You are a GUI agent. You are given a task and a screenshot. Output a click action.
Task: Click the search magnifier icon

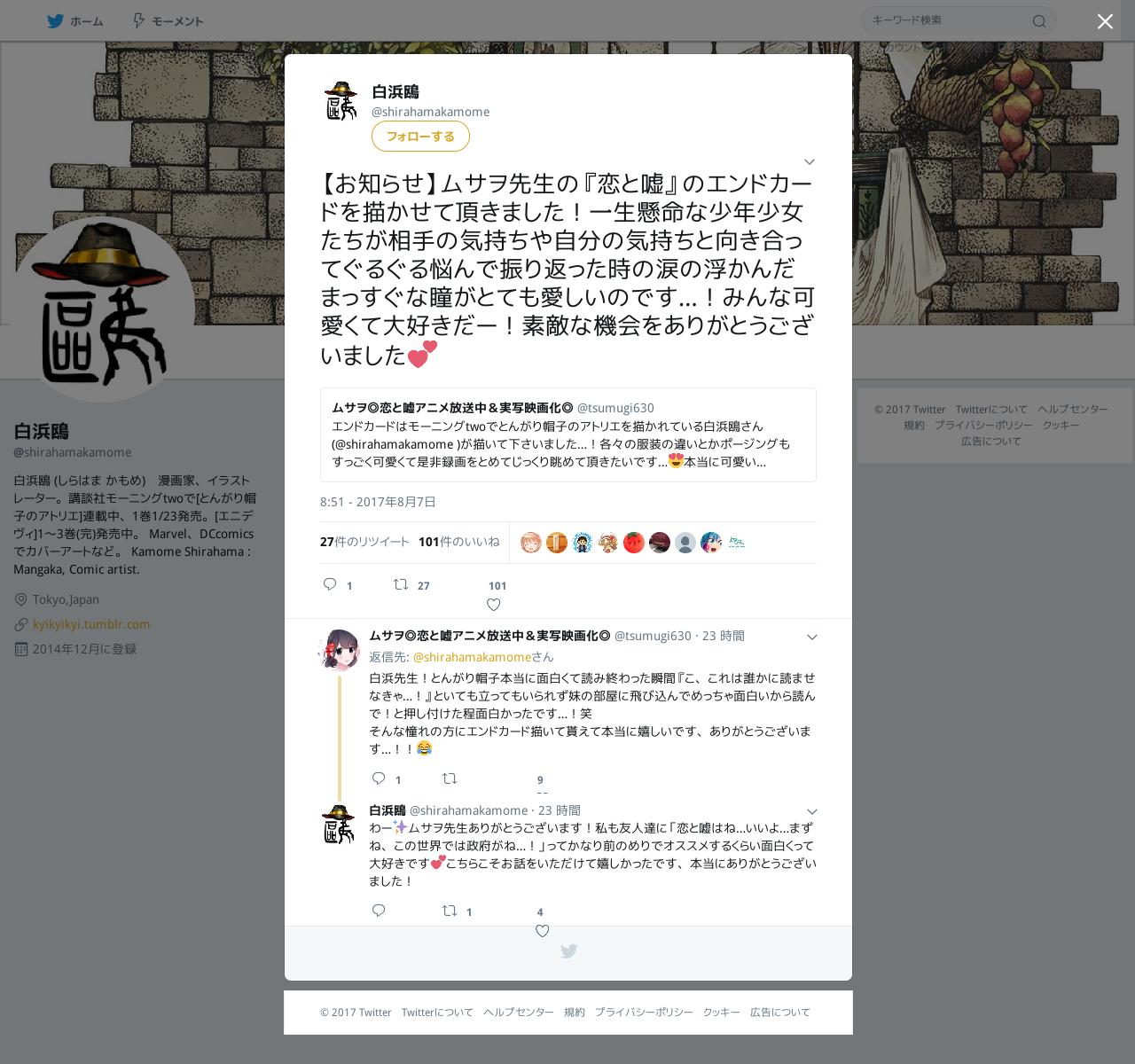tap(1039, 21)
